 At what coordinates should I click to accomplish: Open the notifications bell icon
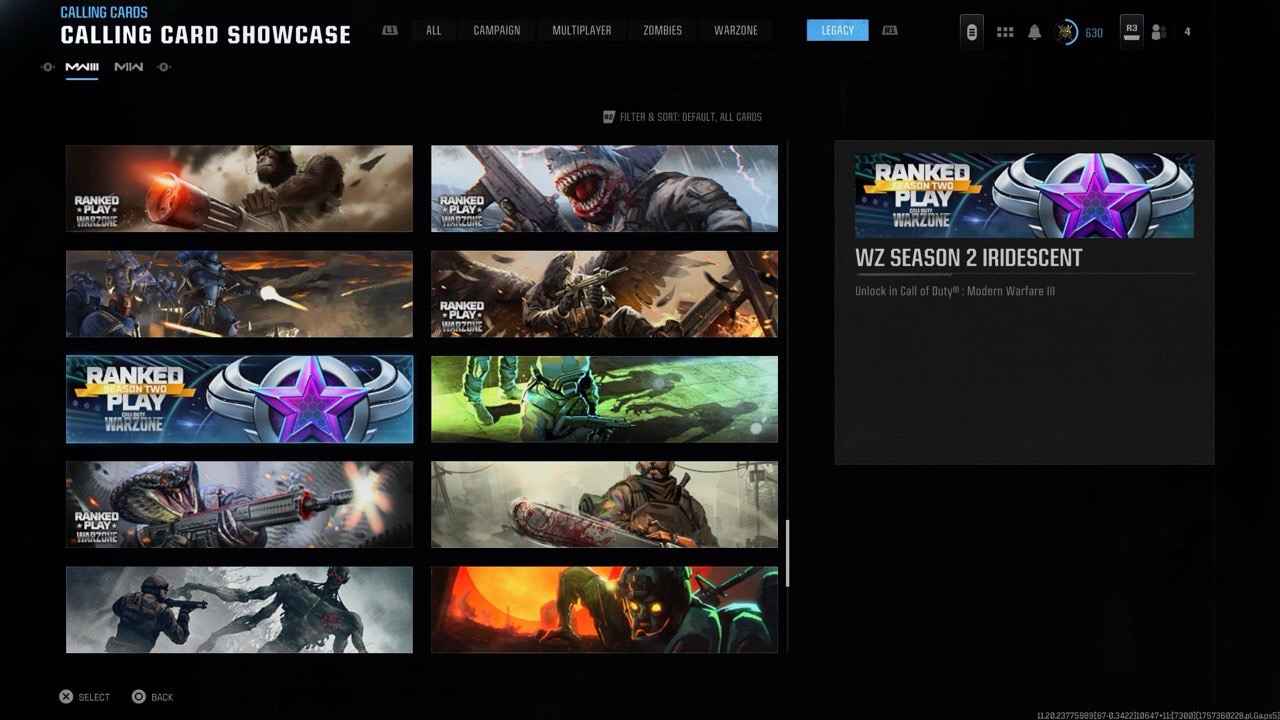pos(1035,32)
